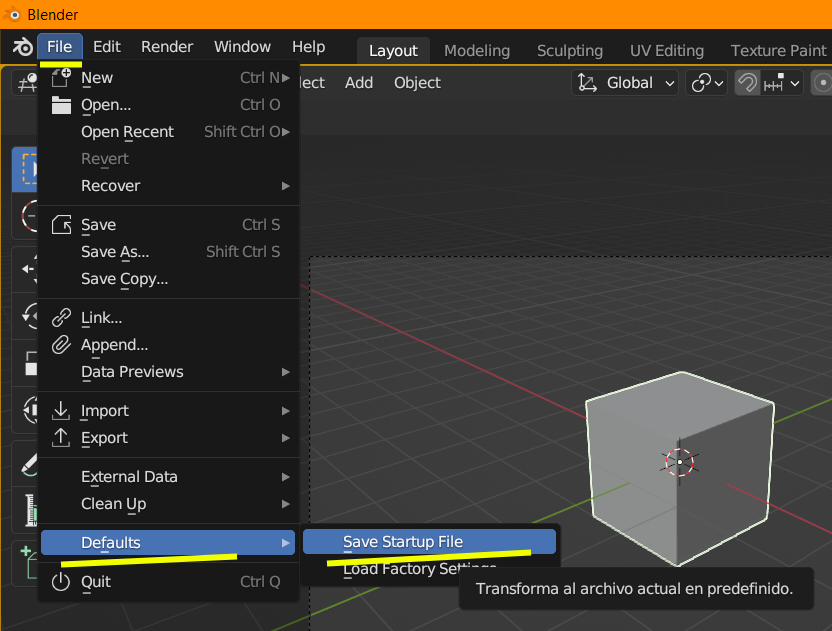Click the Append paperclip icon

pyautogui.click(x=61, y=345)
